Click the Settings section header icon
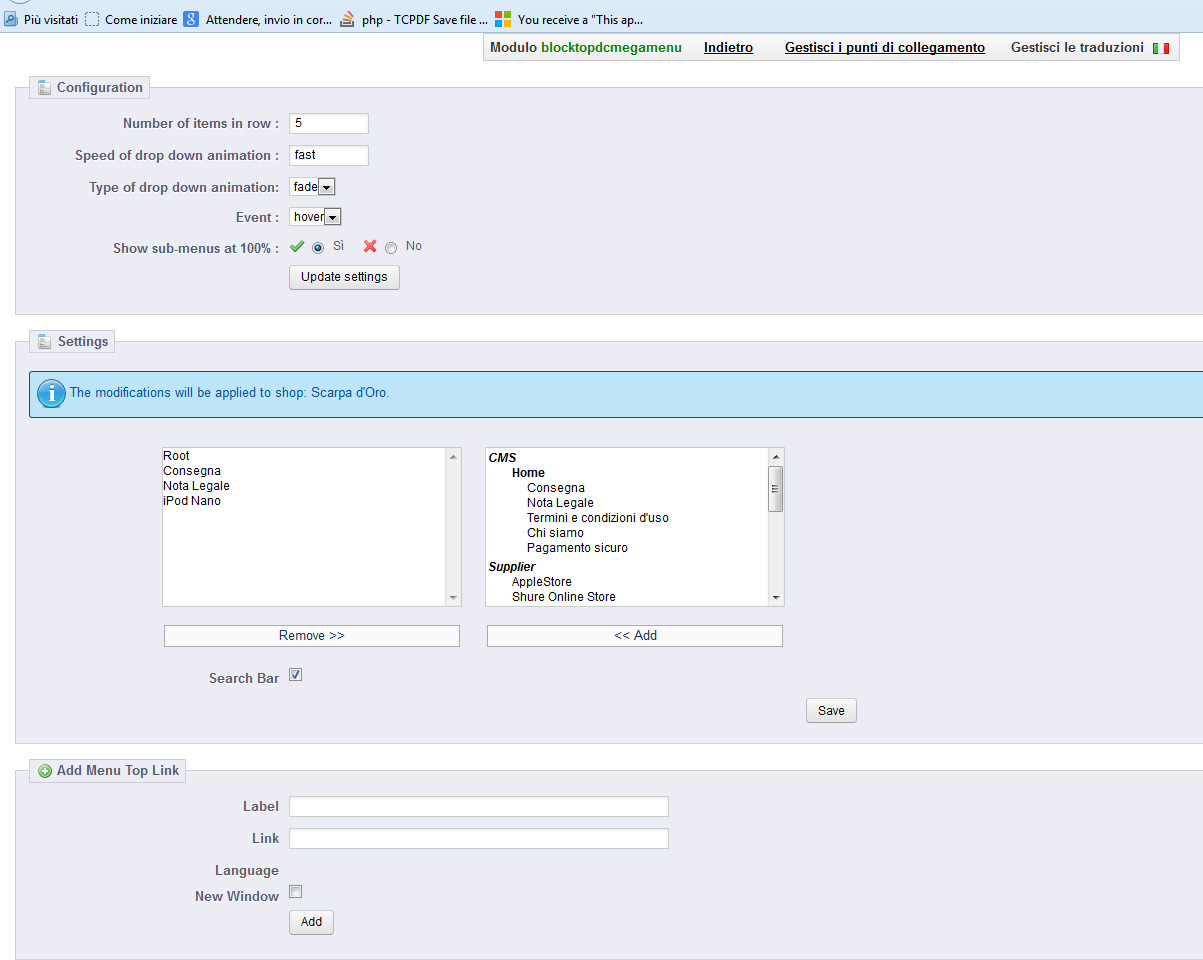 [x=44, y=342]
